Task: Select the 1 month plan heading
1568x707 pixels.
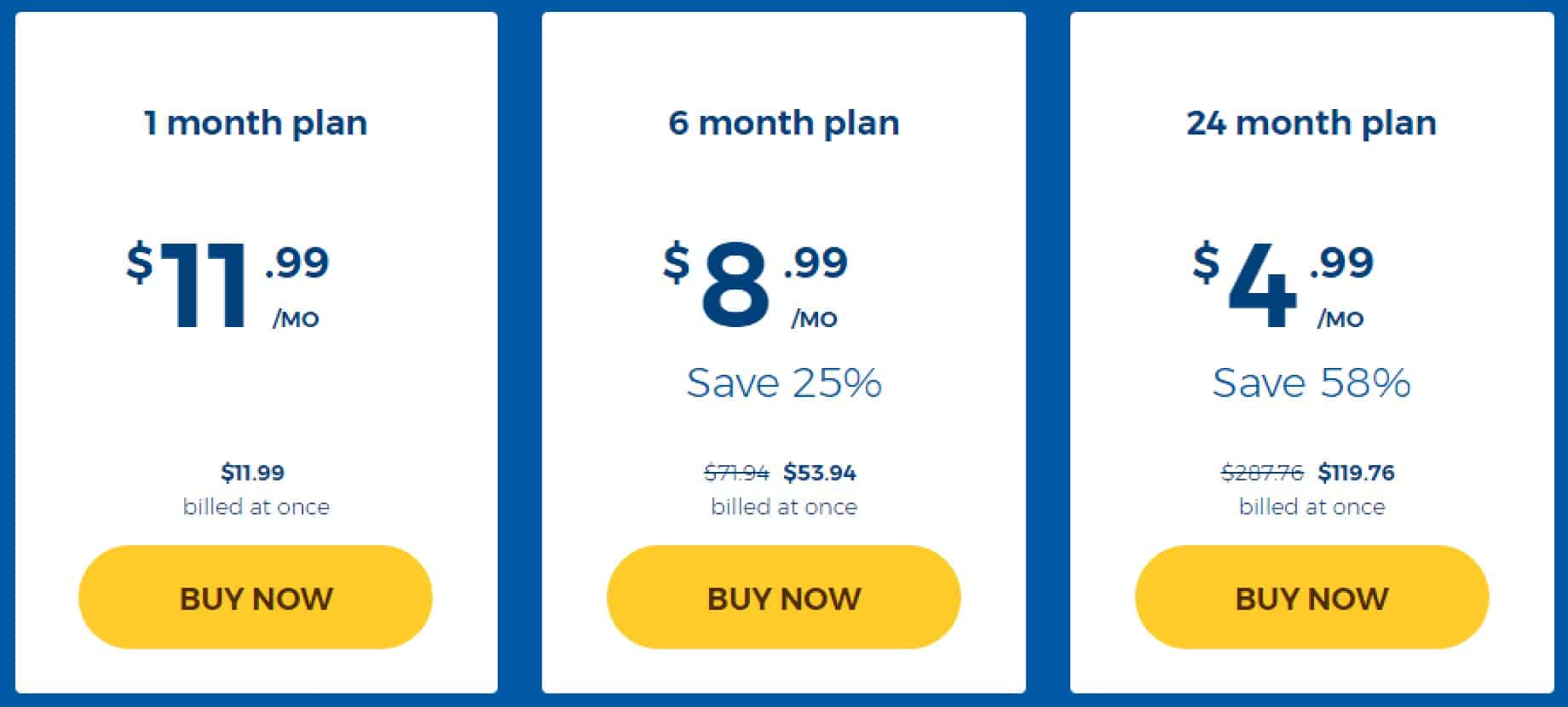Action: coord(256,123)
